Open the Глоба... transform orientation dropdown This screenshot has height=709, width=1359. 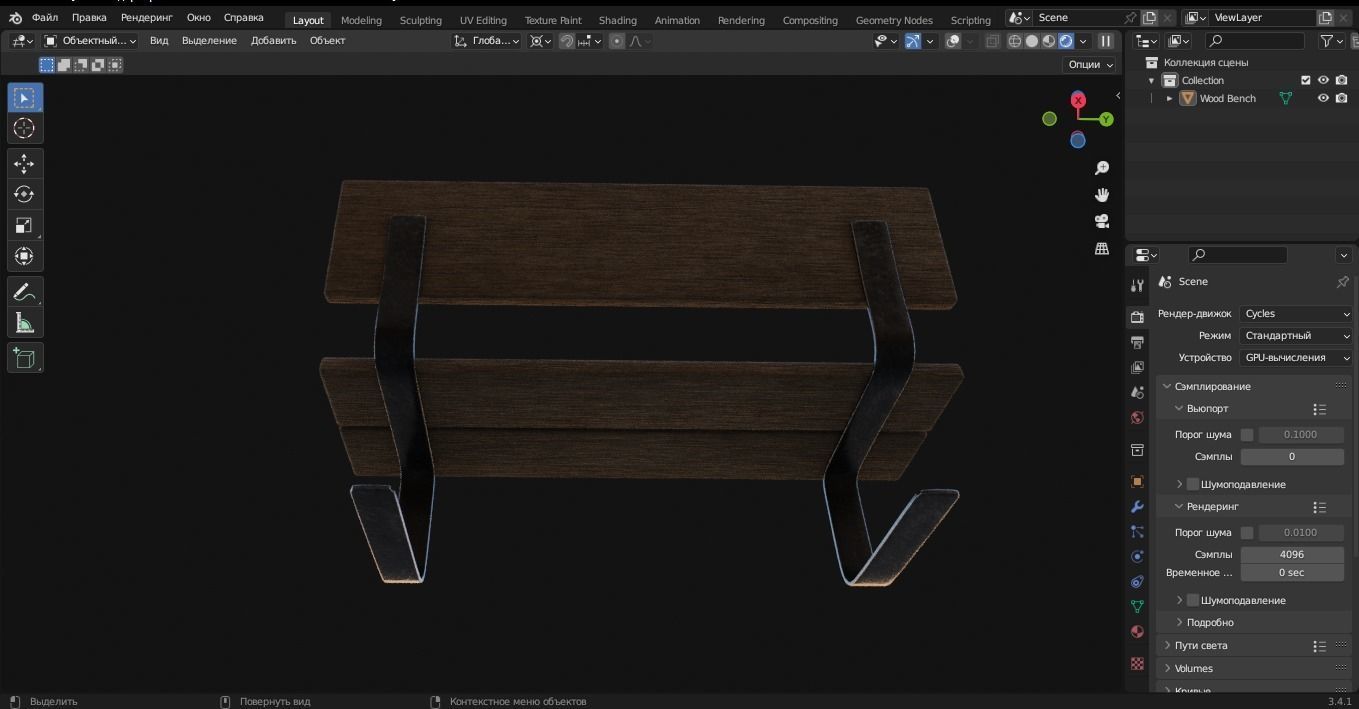pyautogui.click(x=486, y=41)
